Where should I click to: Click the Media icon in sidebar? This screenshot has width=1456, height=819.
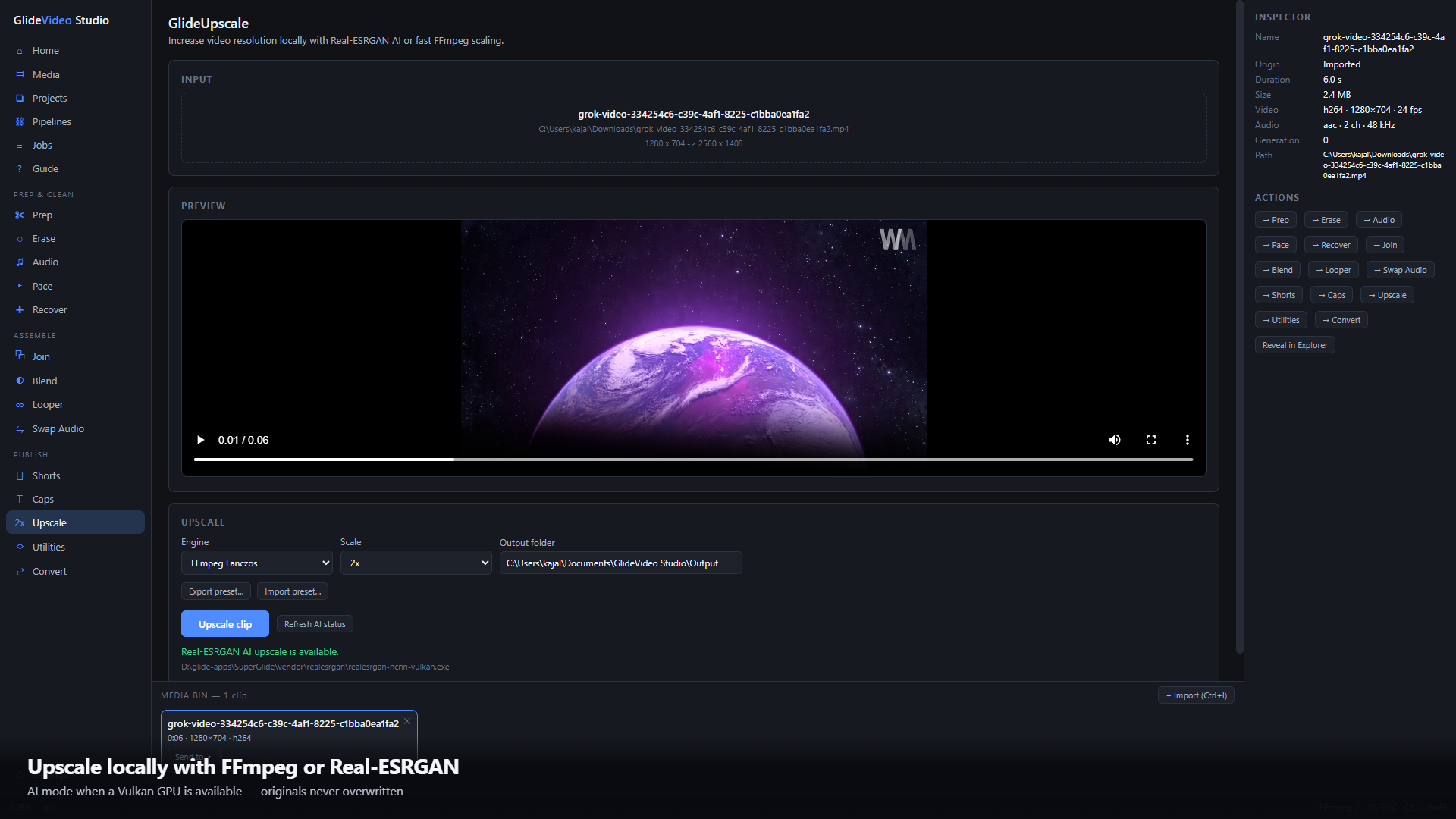(20, 74)
